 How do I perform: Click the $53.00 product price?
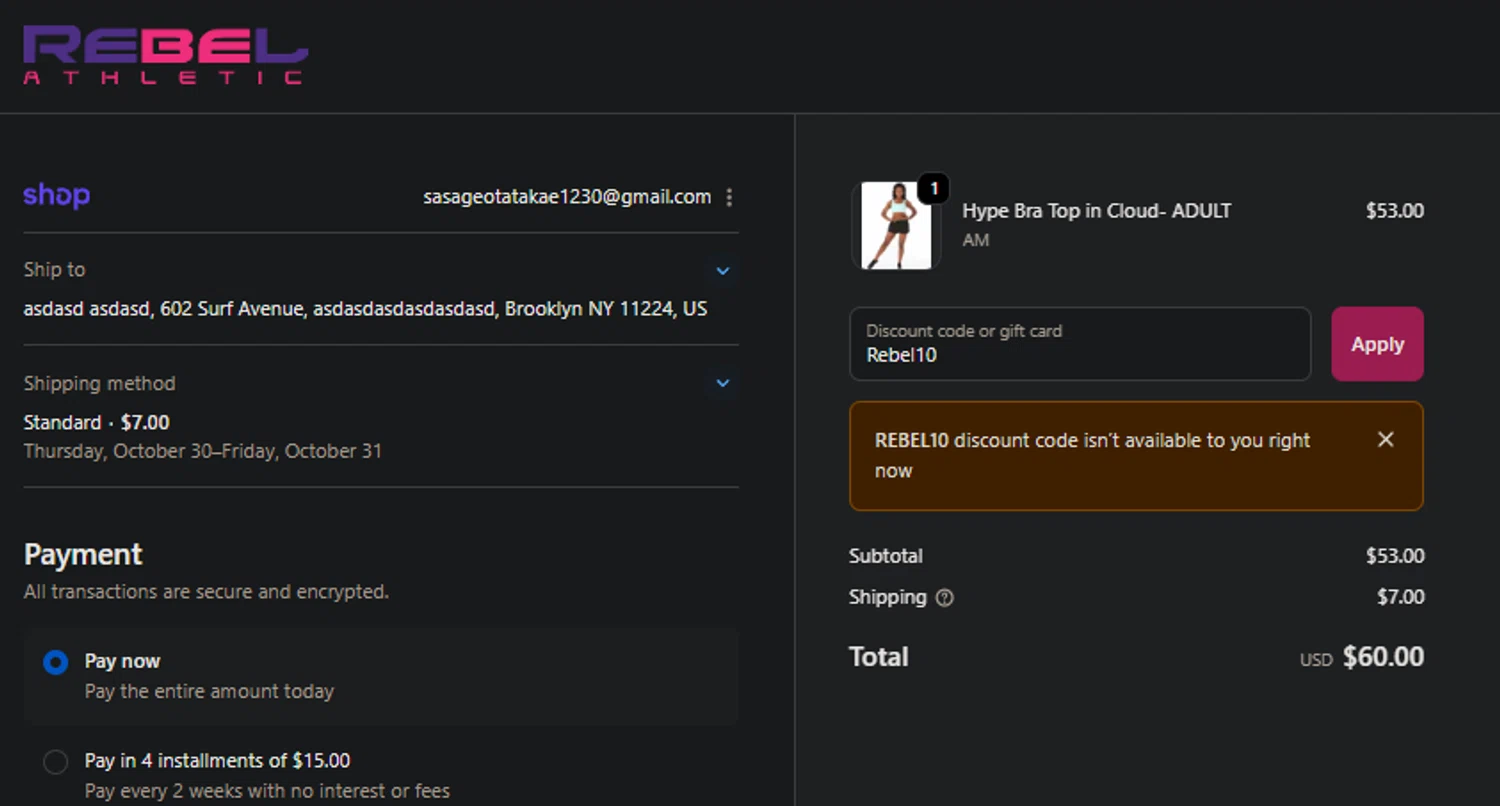pyautogui.click(x=1395, y=211)
